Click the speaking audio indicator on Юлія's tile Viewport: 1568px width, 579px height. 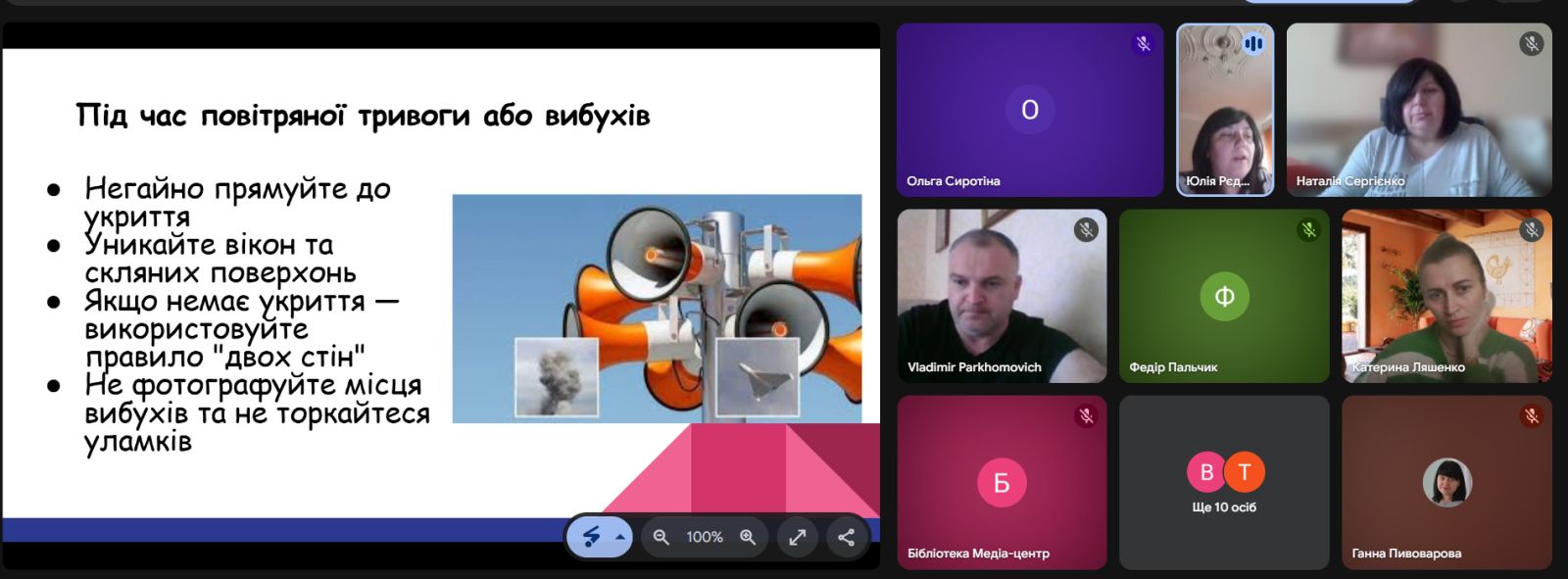(1253, 44)
